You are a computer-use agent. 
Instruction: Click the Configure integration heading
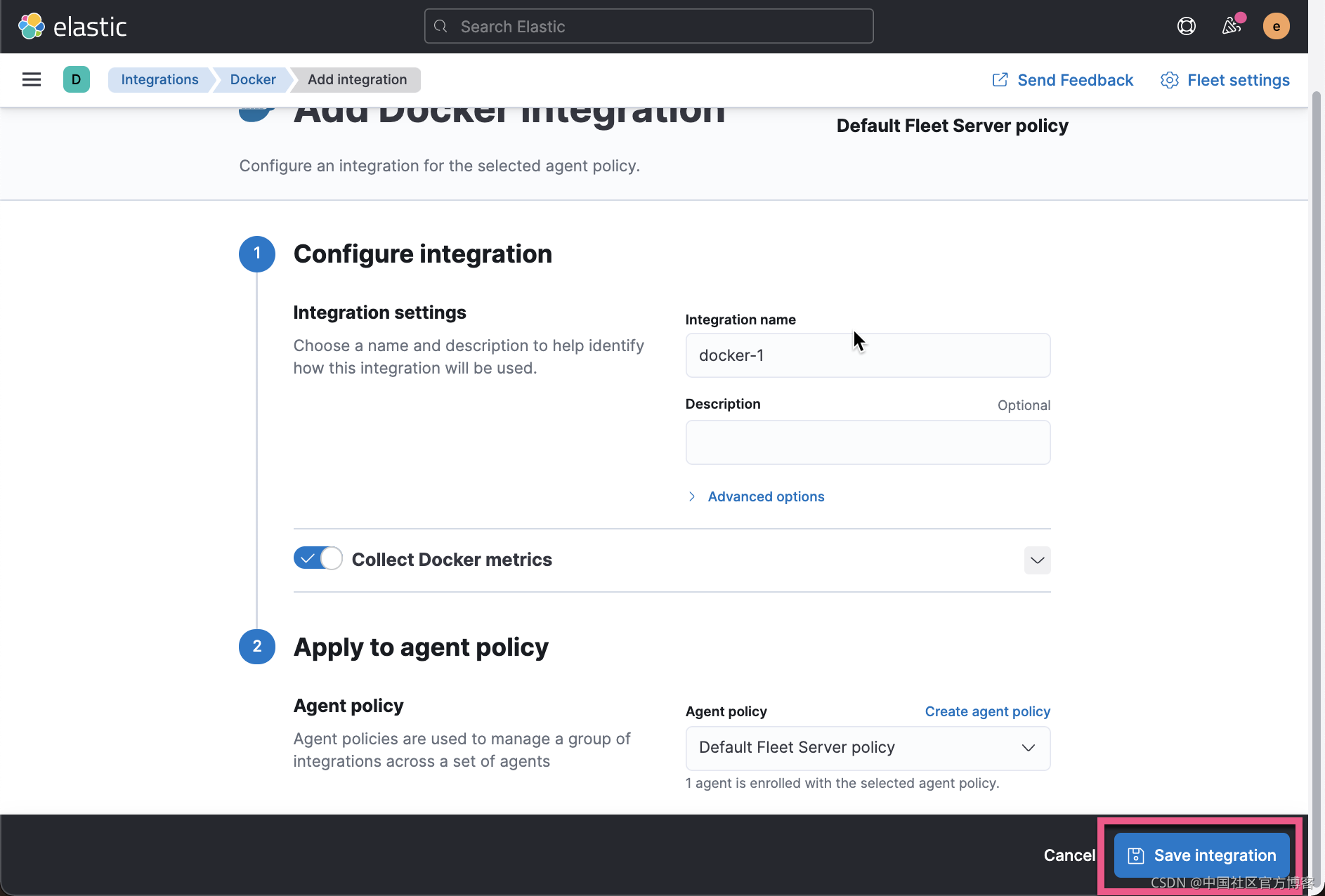423,254
